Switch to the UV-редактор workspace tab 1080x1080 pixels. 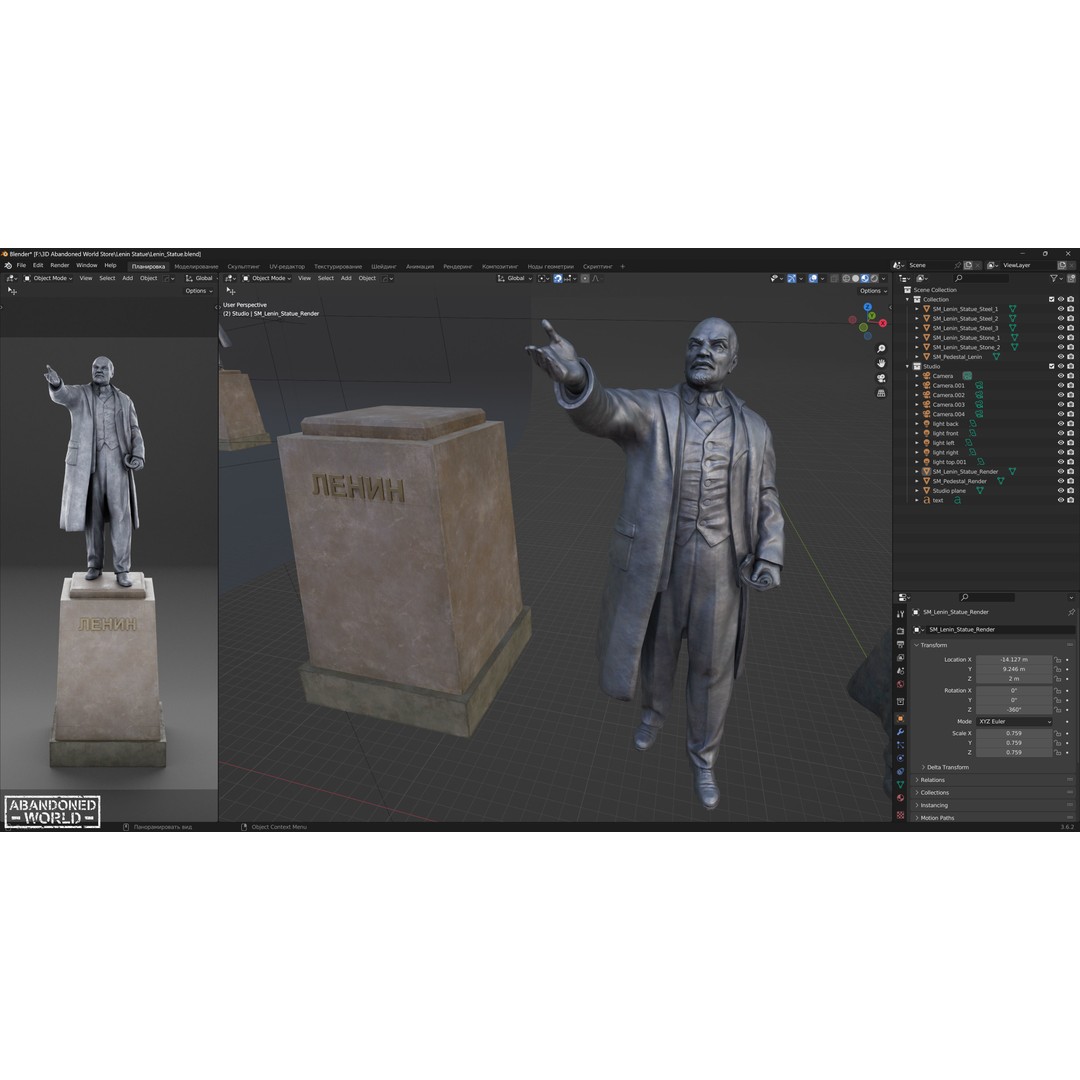(x=287, y=267)
